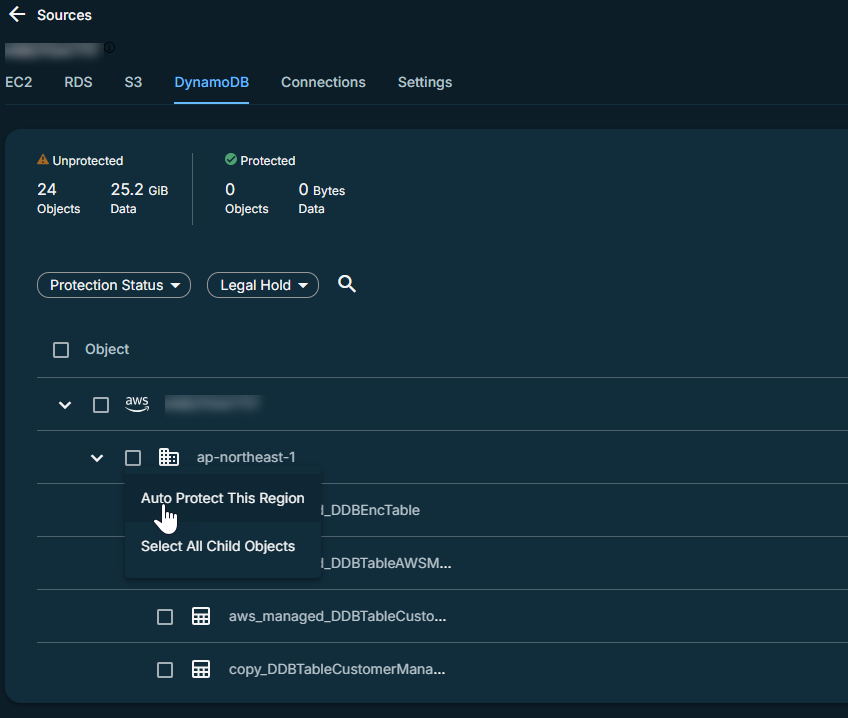Open the Connections tab

[323, 82]
